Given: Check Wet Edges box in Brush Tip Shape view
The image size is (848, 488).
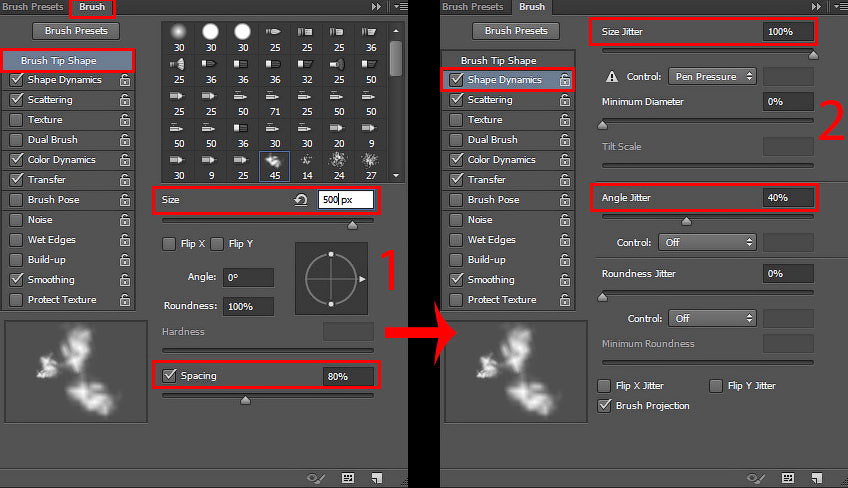Looking at the screenshot, I should coord(16,240).
